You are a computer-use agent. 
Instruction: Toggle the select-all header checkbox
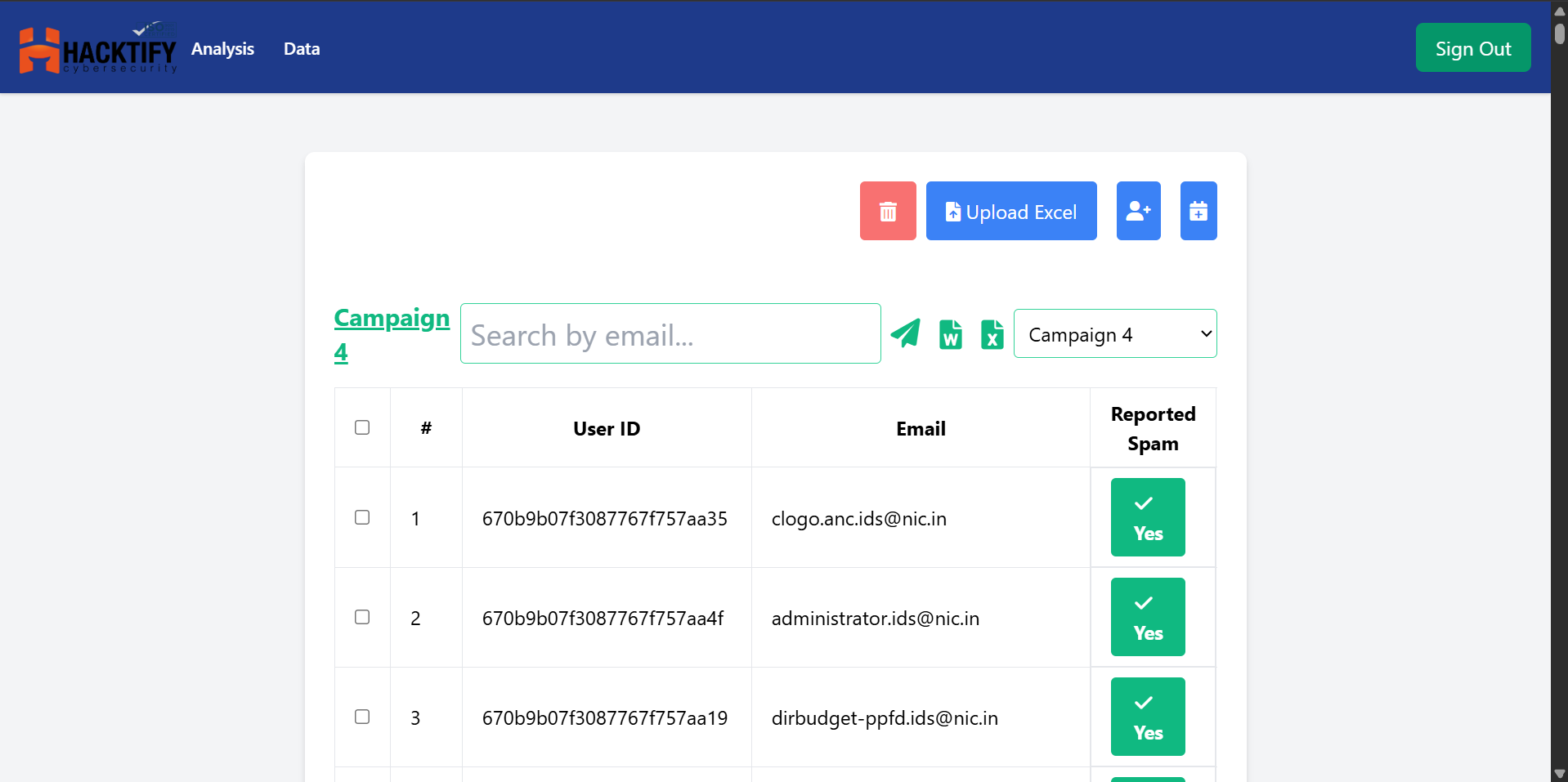362,427
